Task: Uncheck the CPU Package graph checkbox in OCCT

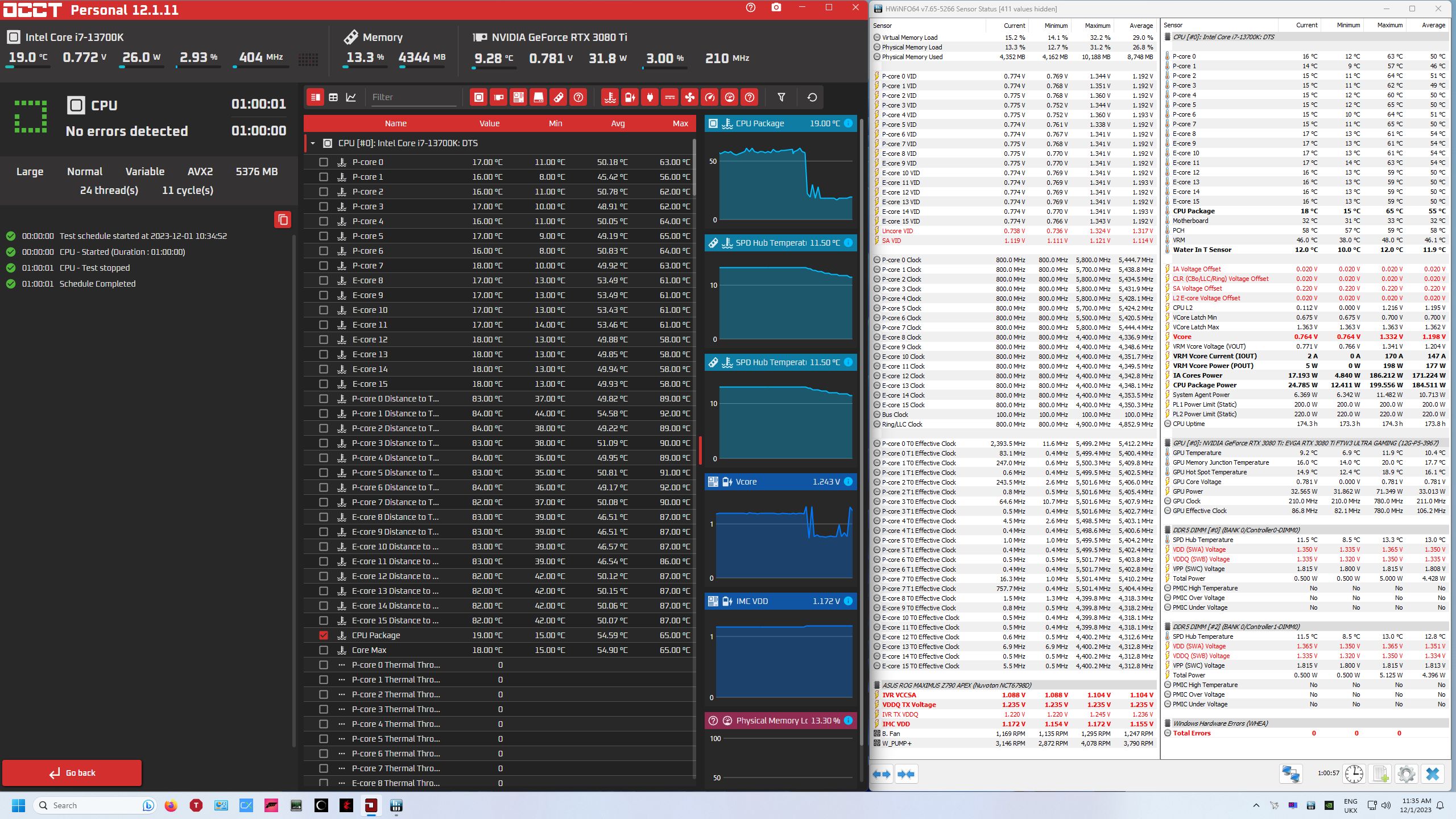Action: pyautogui.click(x=324, y=635)
